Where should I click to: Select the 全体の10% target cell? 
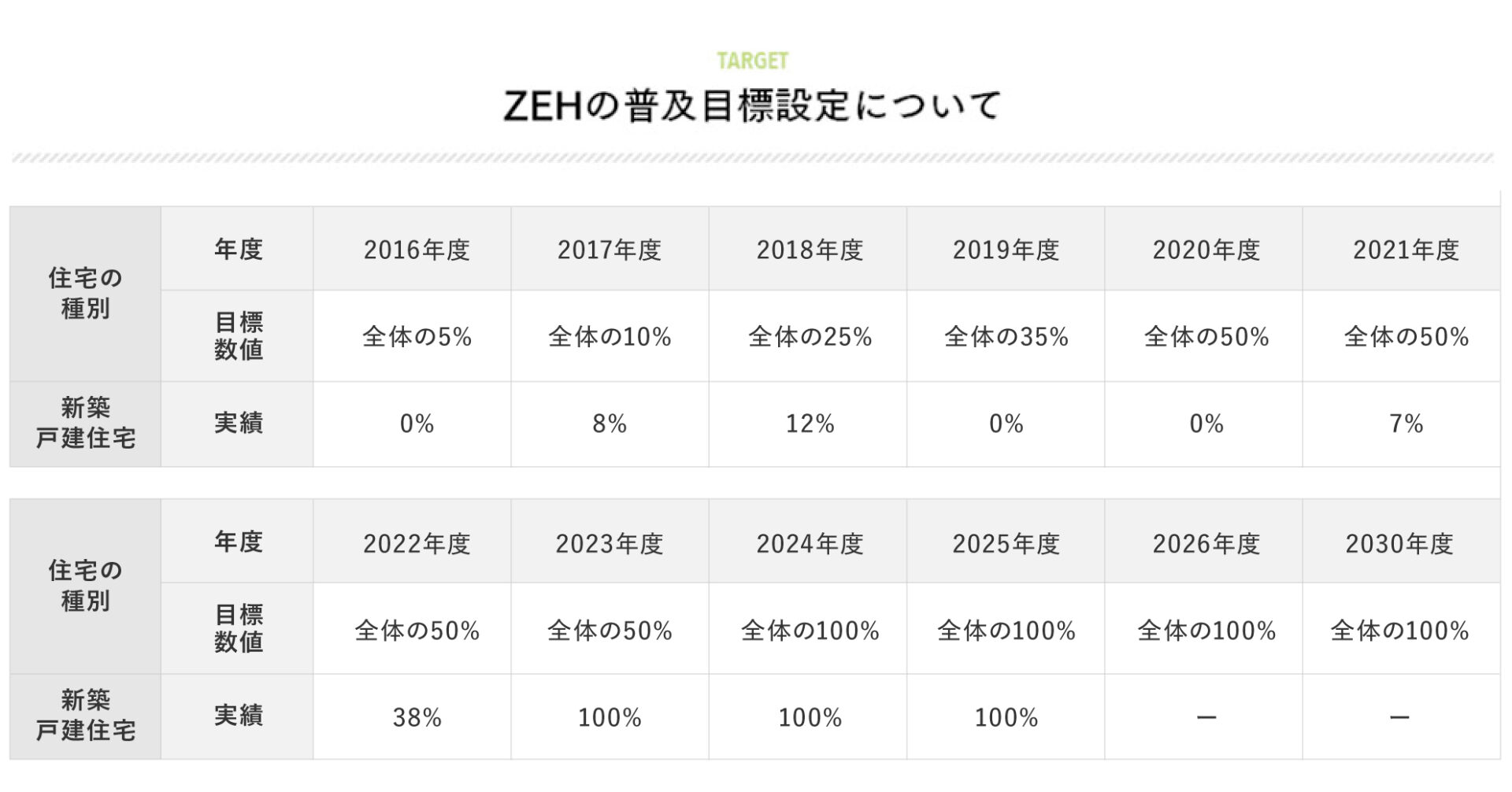pyautogui.click(x=610, y=337)
